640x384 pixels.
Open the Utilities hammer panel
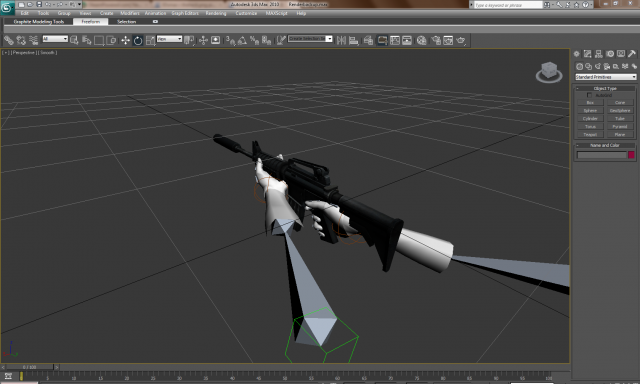(x=632, y=54)
